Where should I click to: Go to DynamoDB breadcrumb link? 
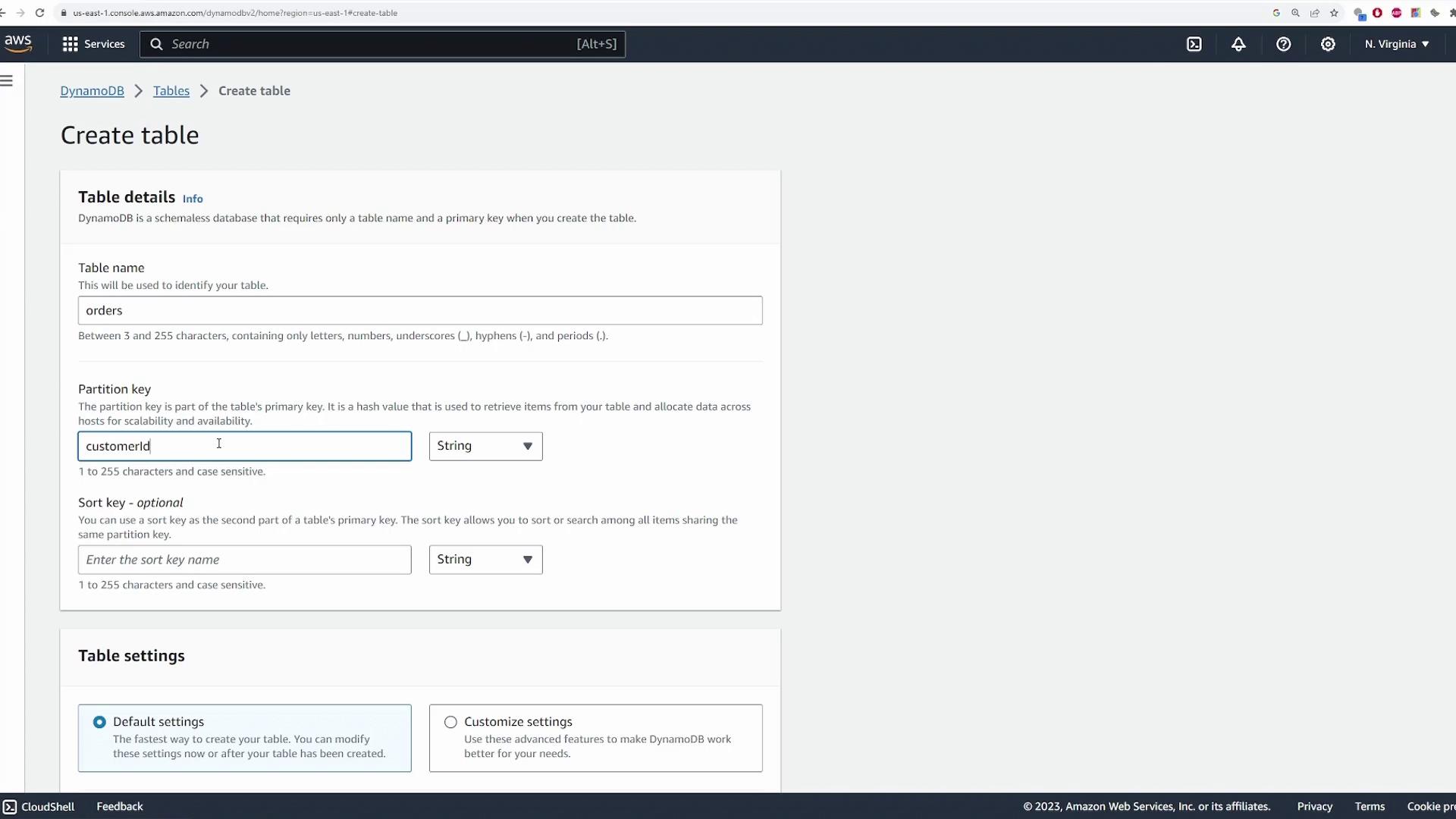click(92, 91)
